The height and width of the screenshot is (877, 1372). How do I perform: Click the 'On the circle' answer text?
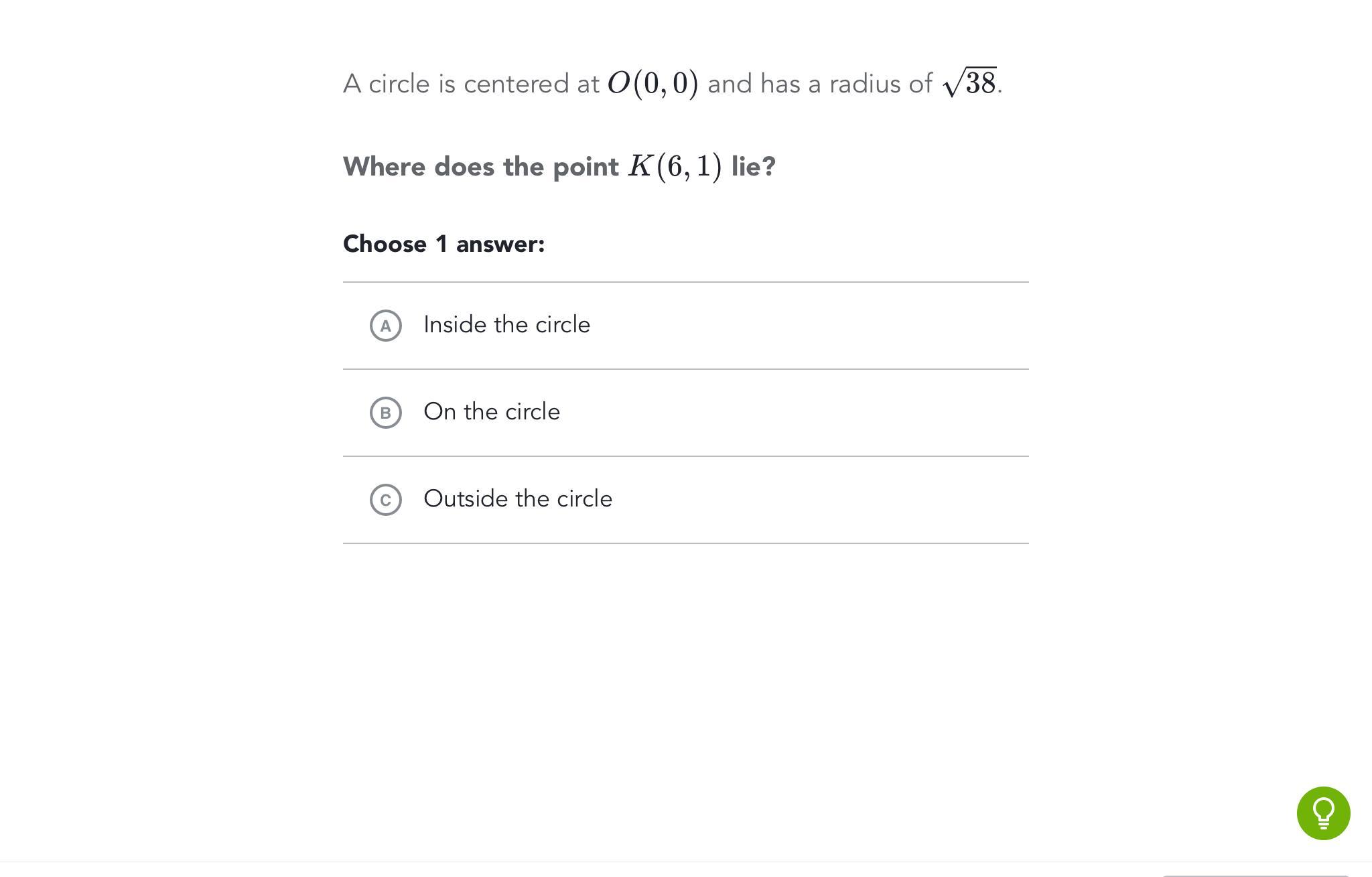click(492, 412)
